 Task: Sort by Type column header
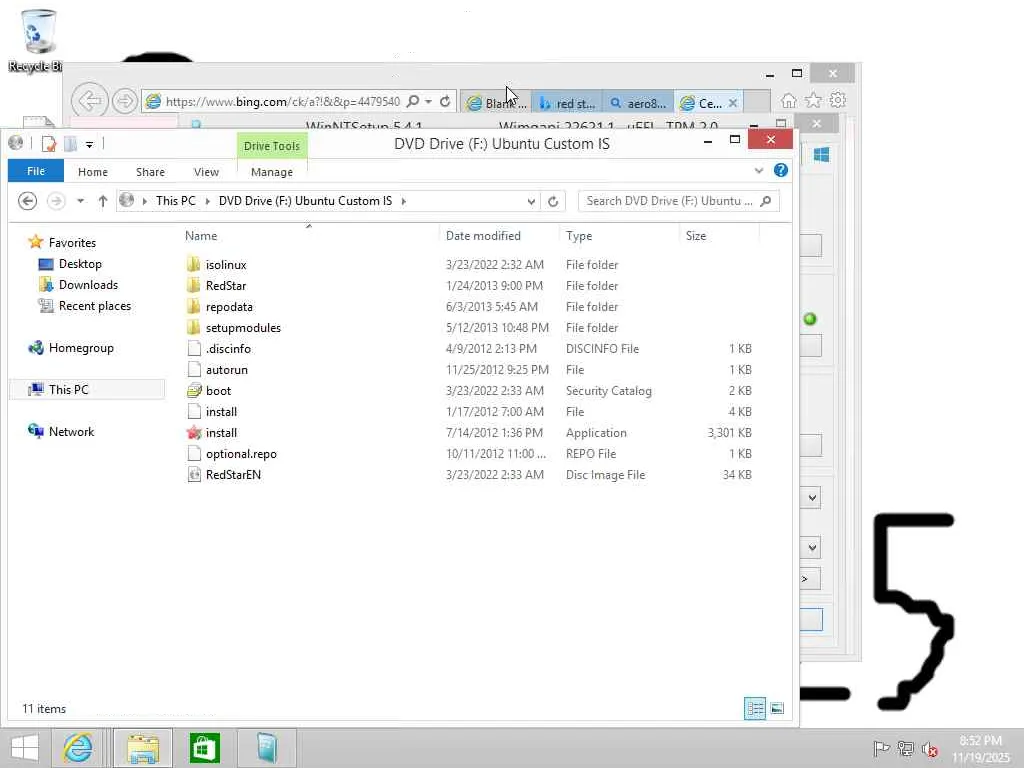579,236
